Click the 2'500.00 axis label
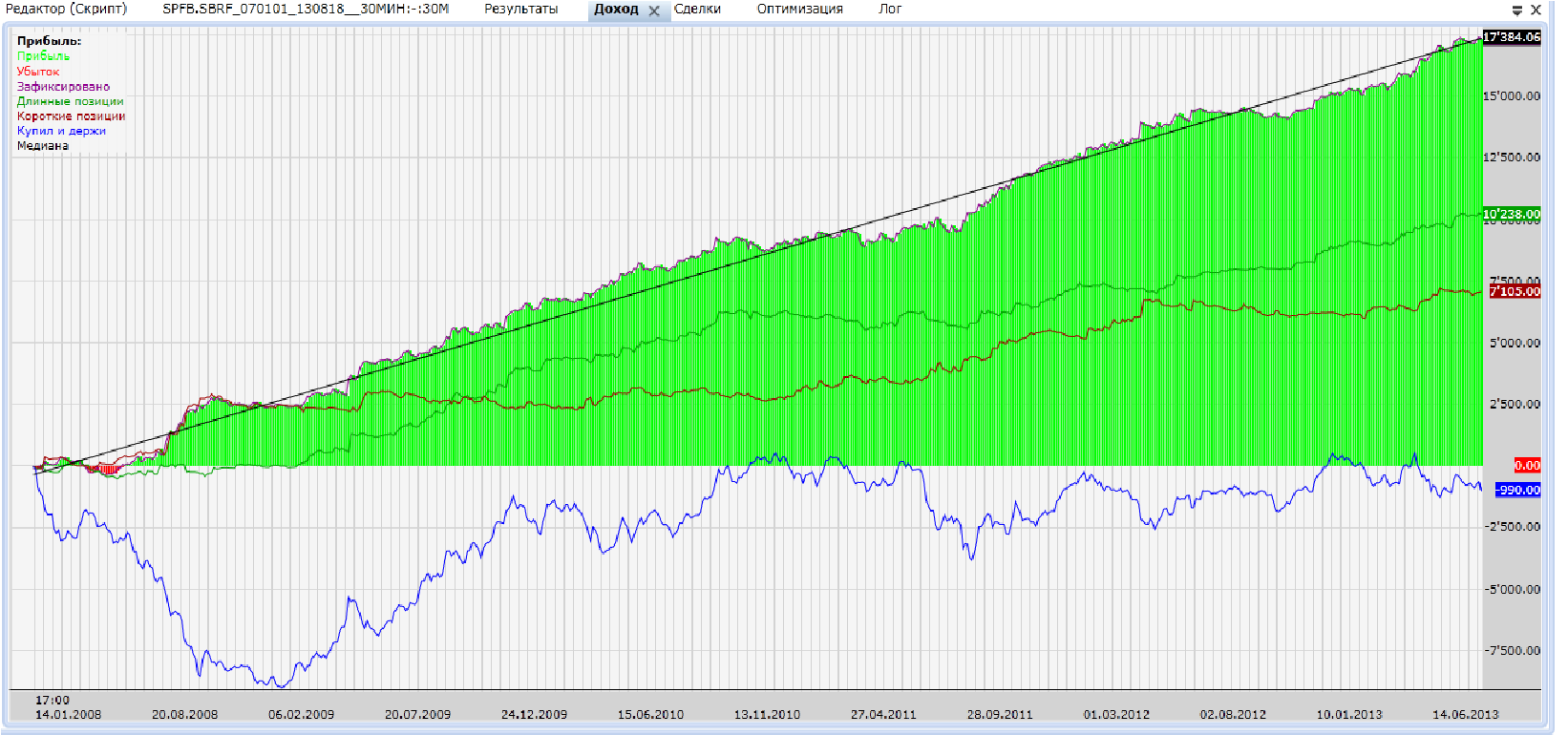 [1515, 404]
